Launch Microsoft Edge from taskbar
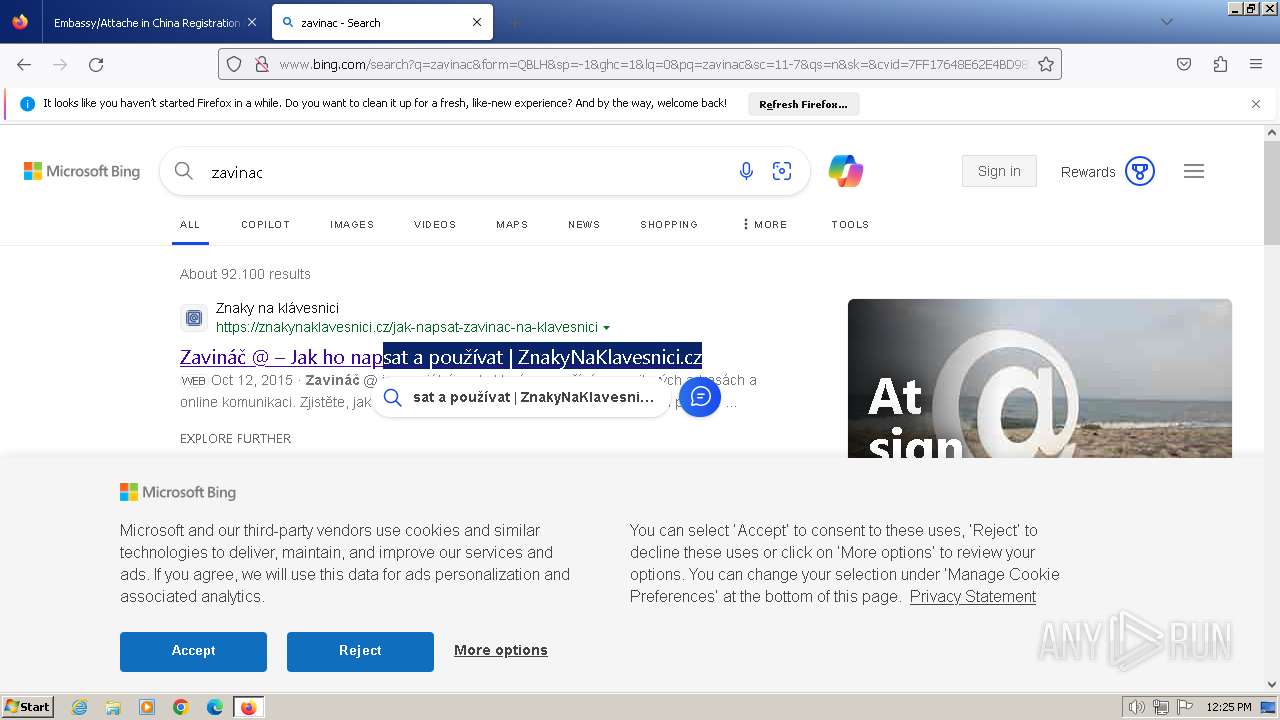This screenshot has height=720, width=1280. pyautogui.click(x=215, y=707)
